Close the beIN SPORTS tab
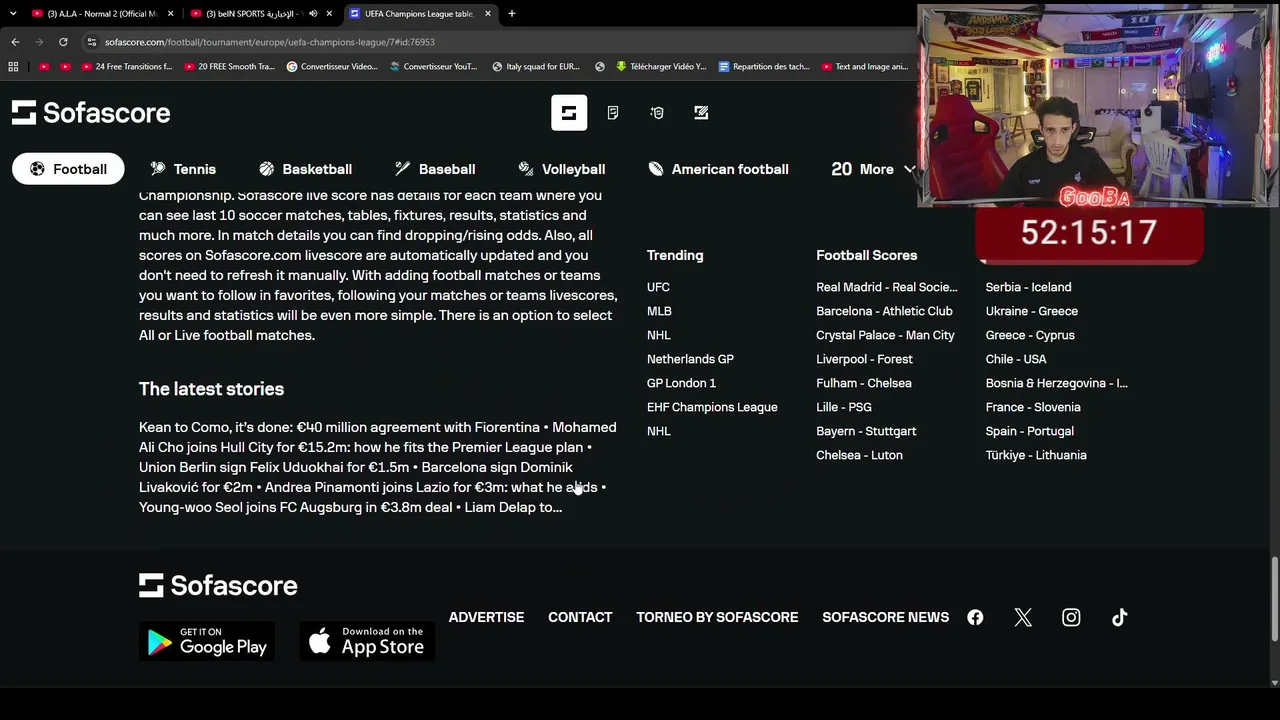The width and height of the screenshot is (1280, 720). pyautogui.click(x=329, y=14)
